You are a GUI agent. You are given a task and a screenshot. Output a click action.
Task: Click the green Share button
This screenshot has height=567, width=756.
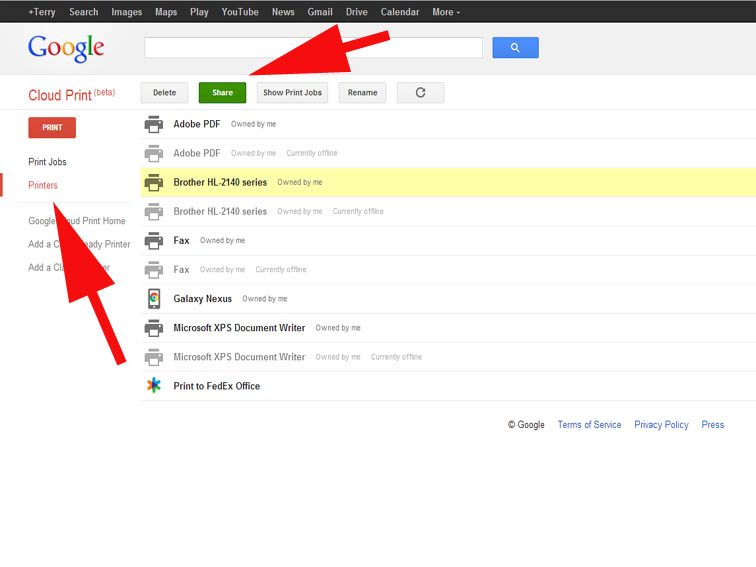point(222,93)
